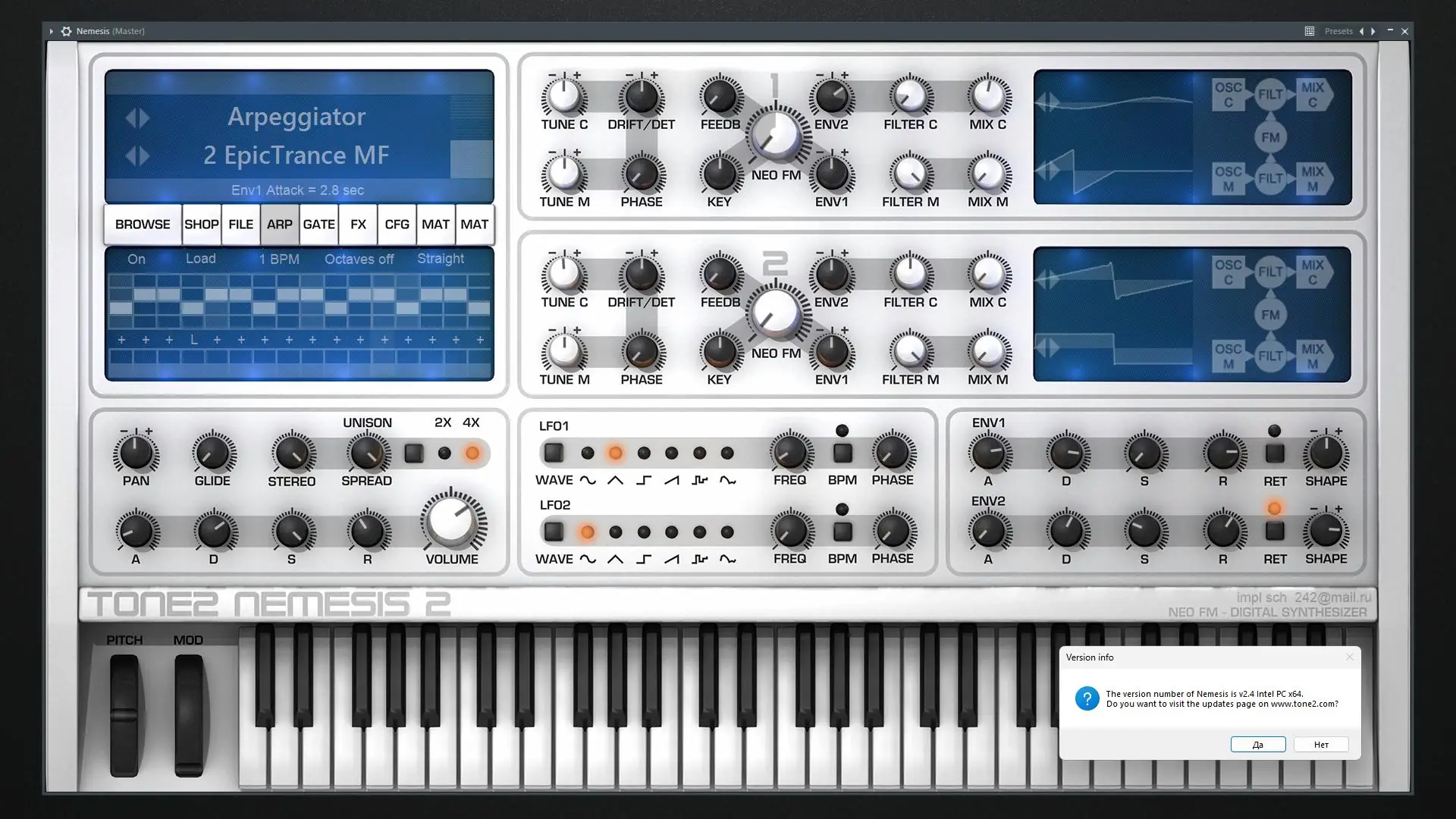The image size is (1456, 819).
Task: Click the Octaves off arpeggiator setting
Action: click(x=359, y=259)
